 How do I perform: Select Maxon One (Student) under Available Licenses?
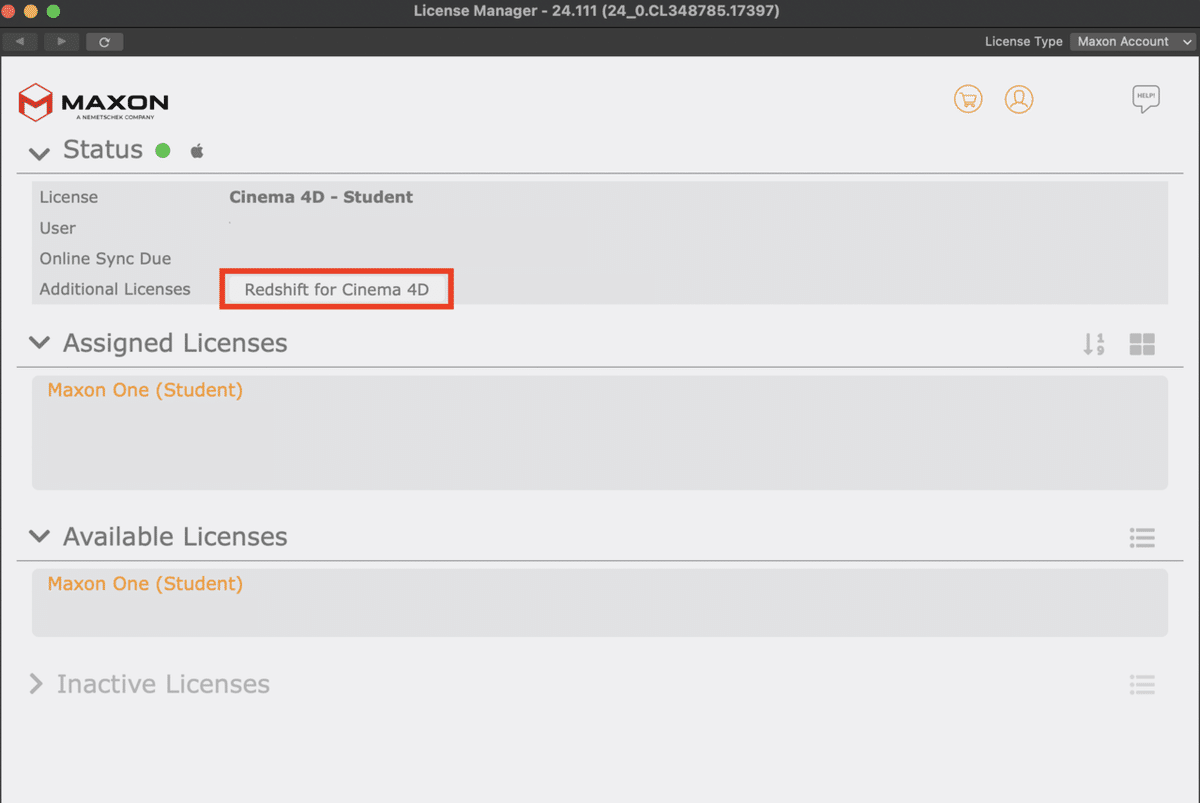[x=145, y=584]
